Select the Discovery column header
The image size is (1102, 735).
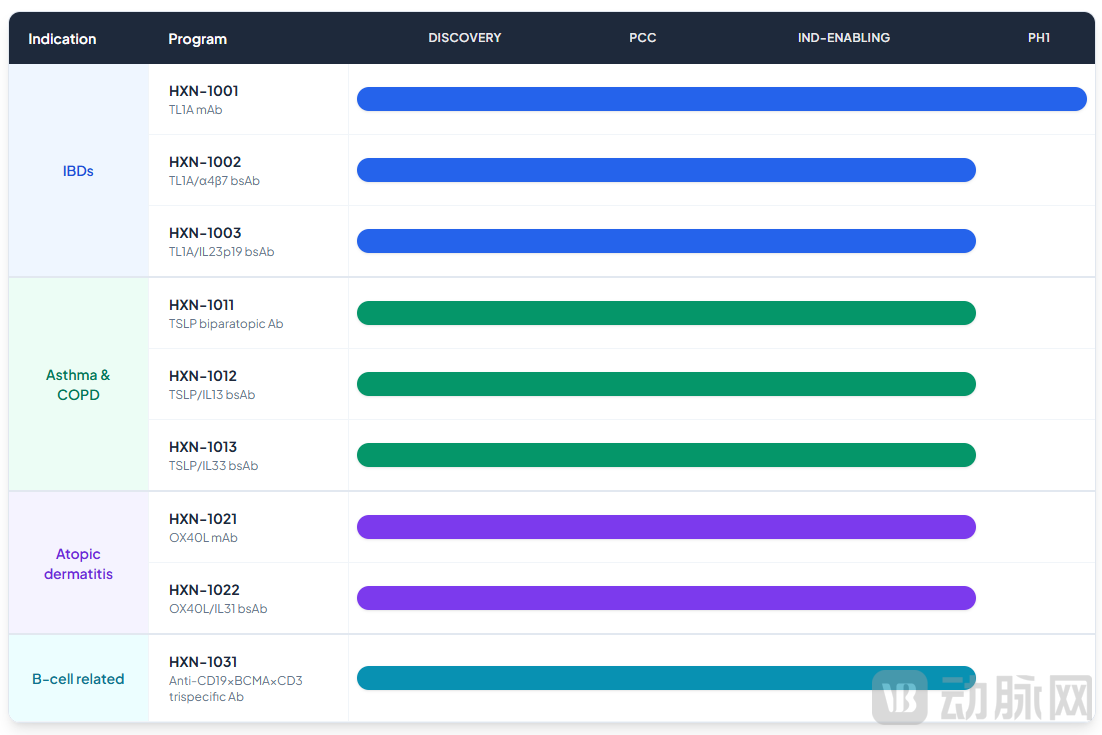click(464, 38)
